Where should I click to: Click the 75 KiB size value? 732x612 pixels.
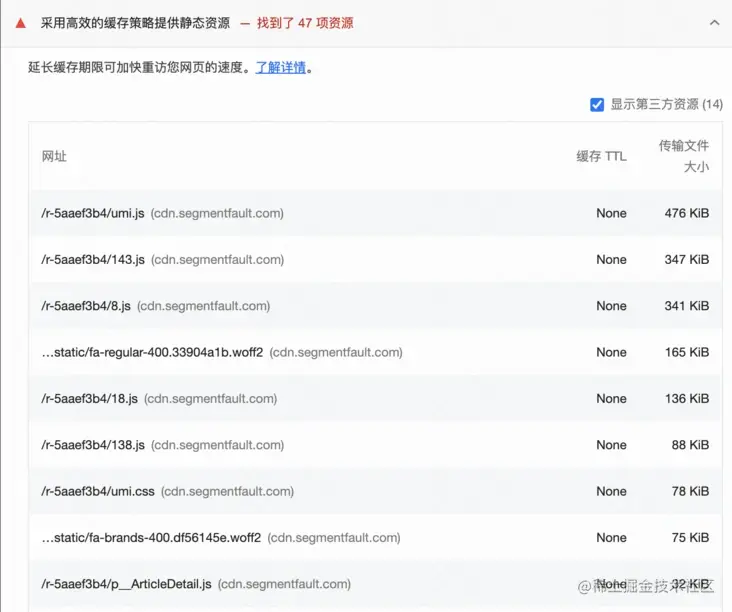click(690, 538)
